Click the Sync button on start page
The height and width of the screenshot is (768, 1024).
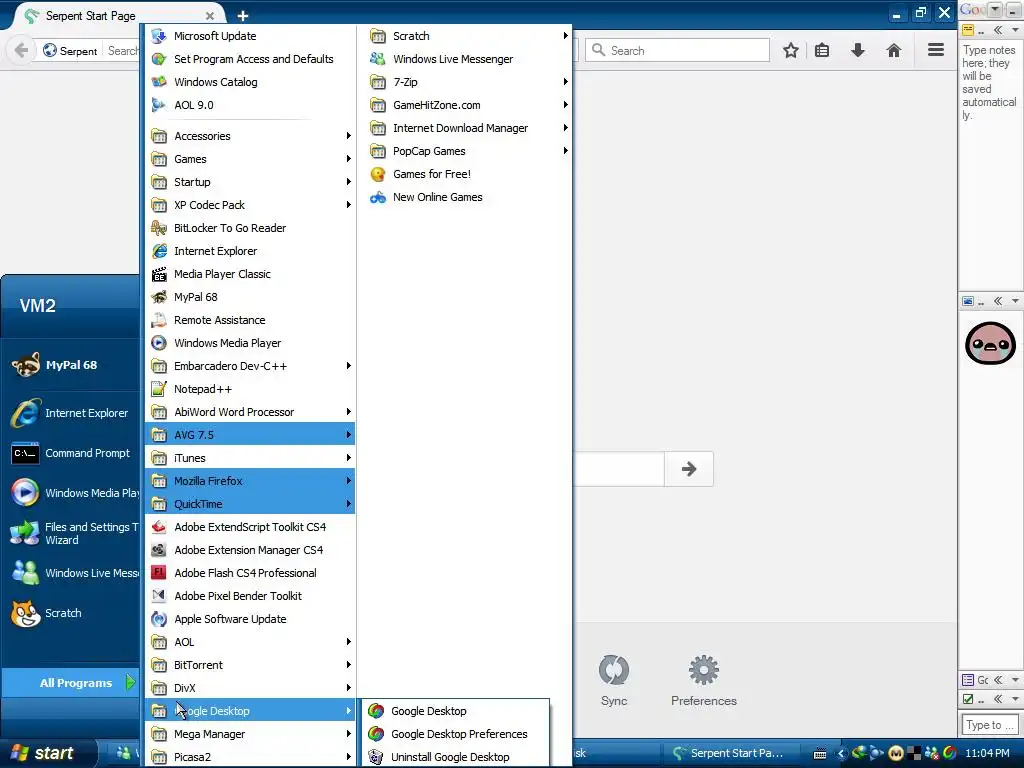point(614,680)
